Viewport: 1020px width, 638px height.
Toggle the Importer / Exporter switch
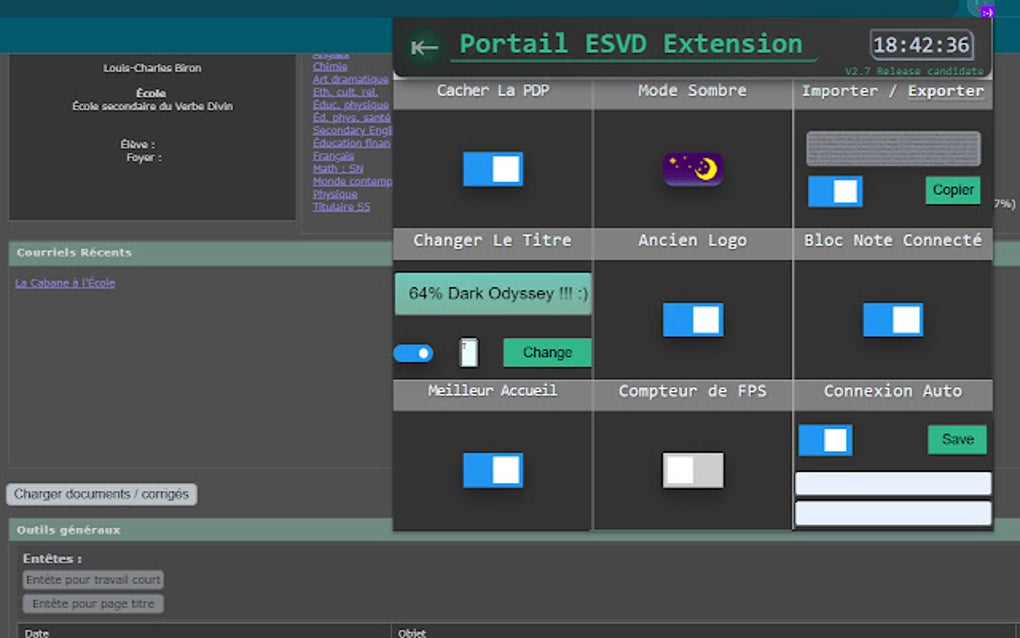coord(835,191)
